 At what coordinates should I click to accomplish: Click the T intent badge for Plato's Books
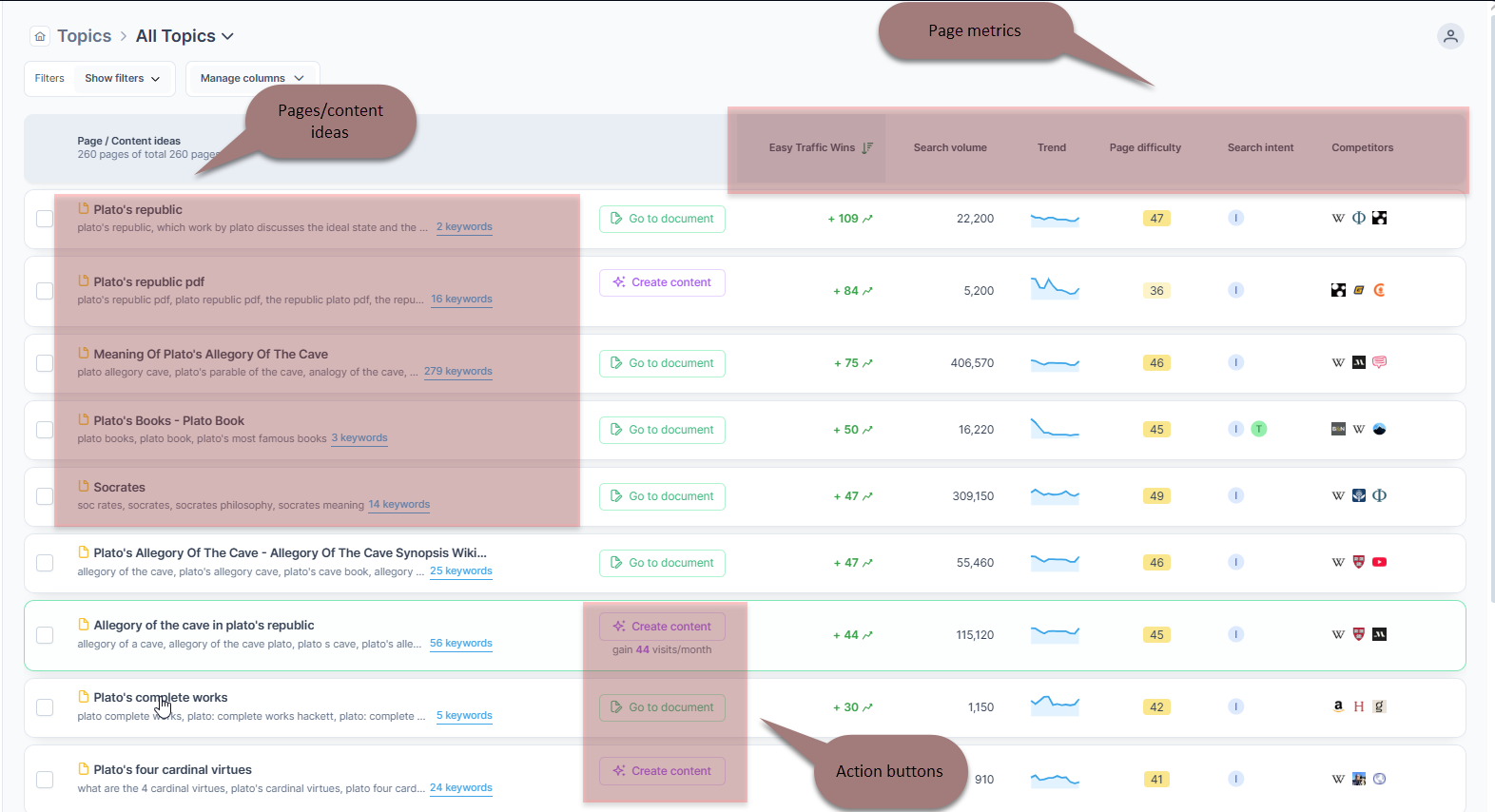coord(1258,430)
